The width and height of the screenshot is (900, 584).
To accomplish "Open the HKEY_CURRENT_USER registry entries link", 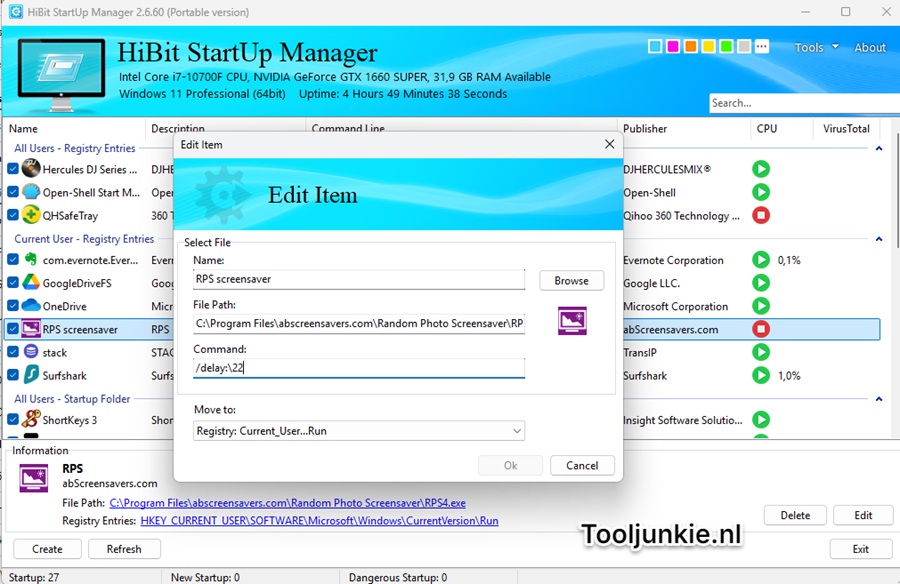I will click(319, 521).
